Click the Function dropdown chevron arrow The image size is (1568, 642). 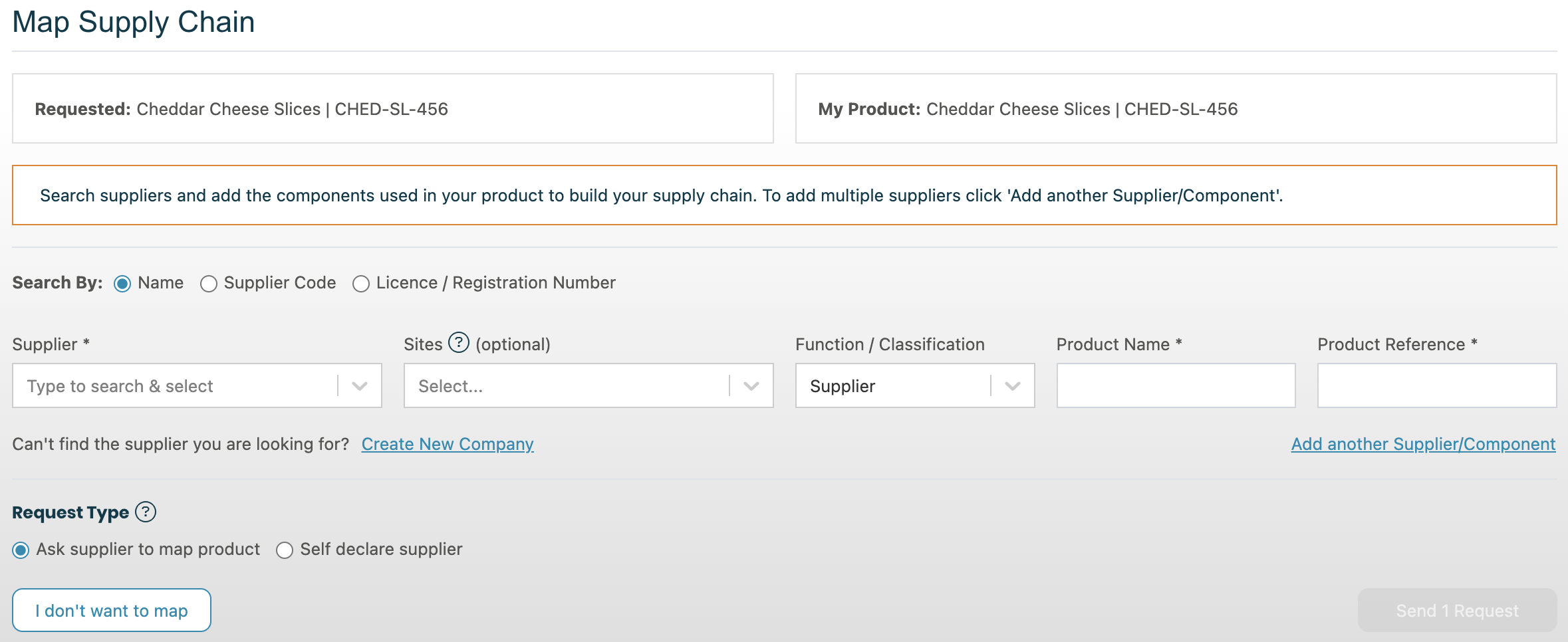pyautogui.click(x=1013, y=385)
